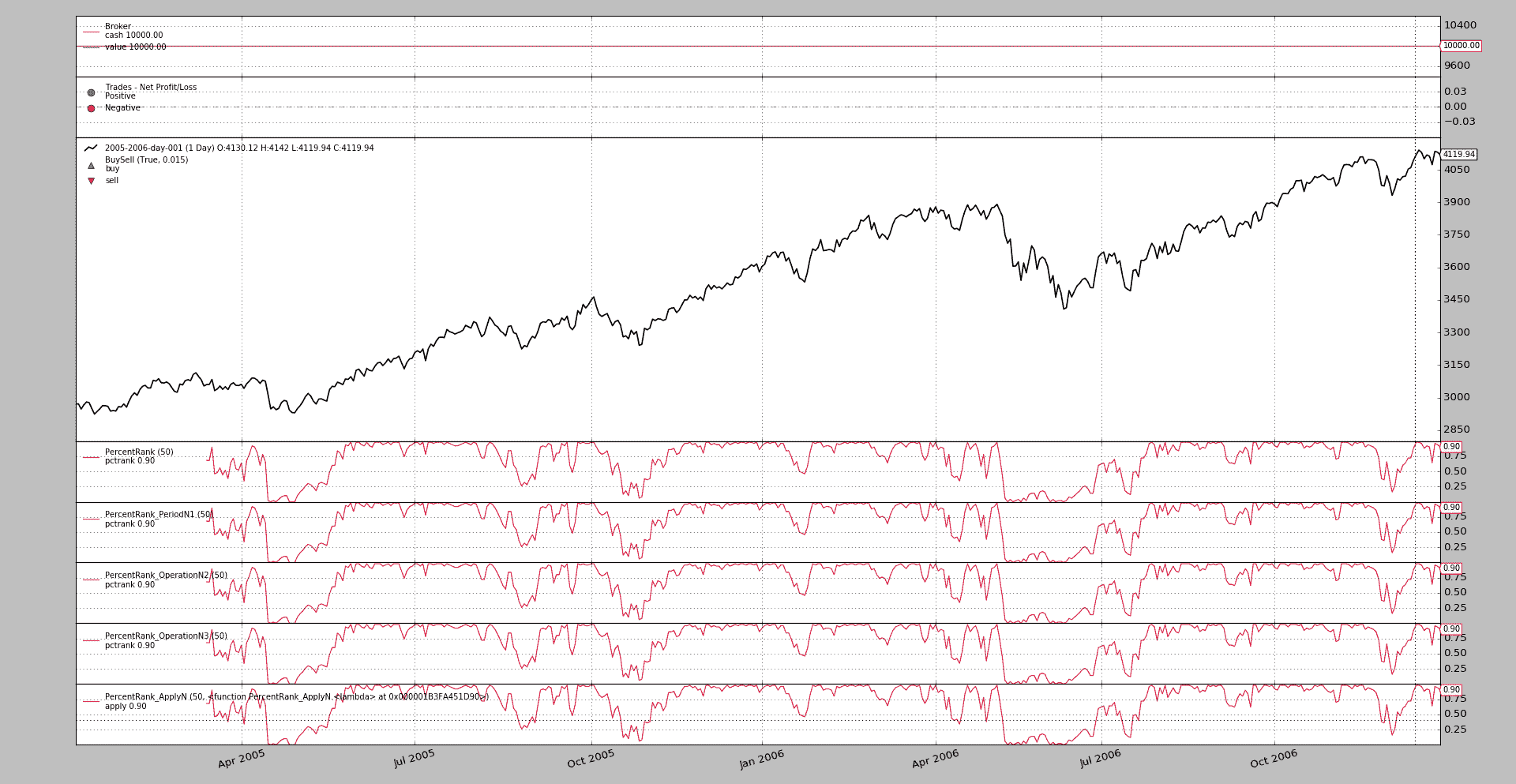Click the 'Jan 2006' x-axis label

click(x=762, y=759)
